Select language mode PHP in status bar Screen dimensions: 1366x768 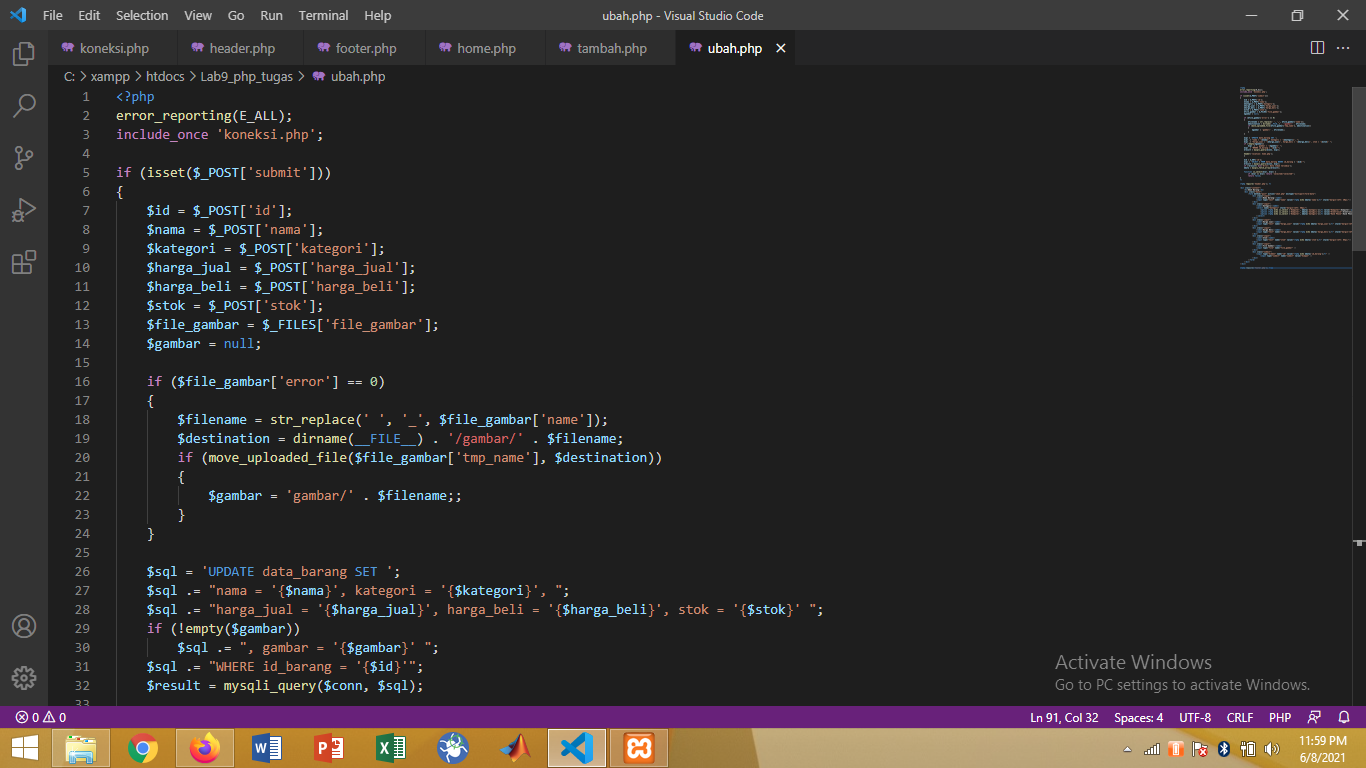pyautogui.click(x=1280, y=717)
